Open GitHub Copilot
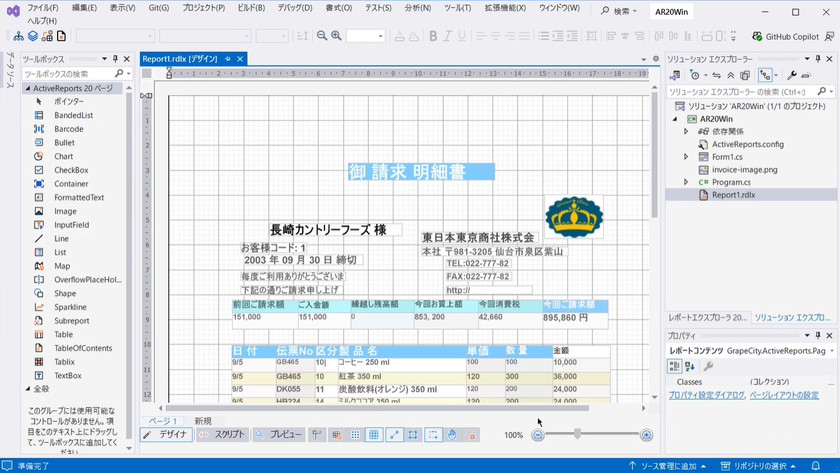 (784, 36)
